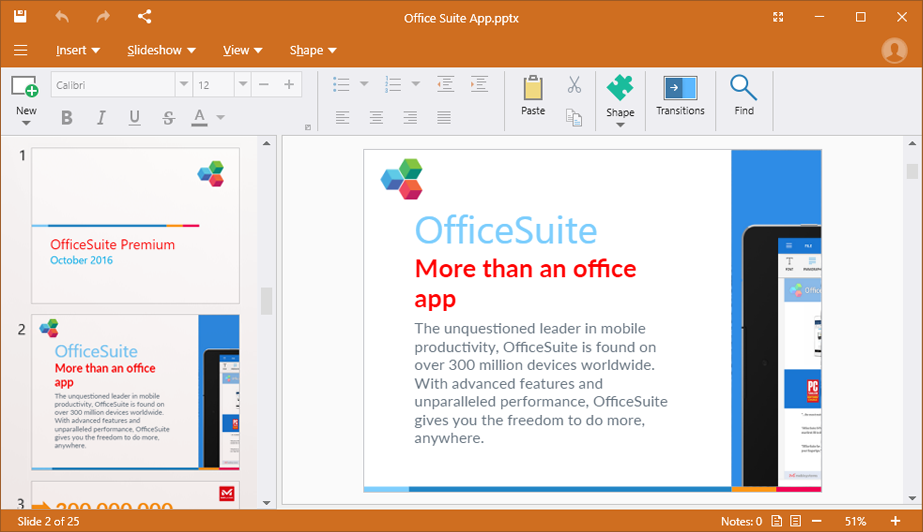Undo the last action
This screenshot has width=923, height=532.
(x=62, y=16)
